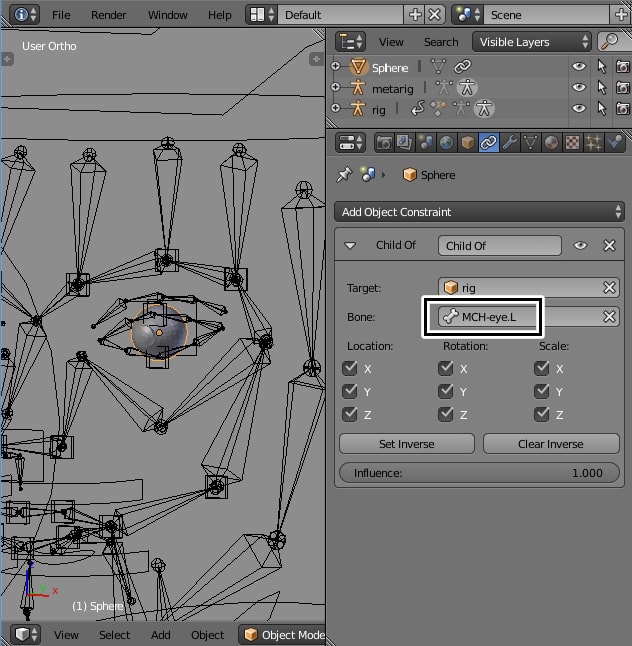Open the Visible Layers display dropdown
The width and height of the screenshot is (632, 646).
coord(531,42)
